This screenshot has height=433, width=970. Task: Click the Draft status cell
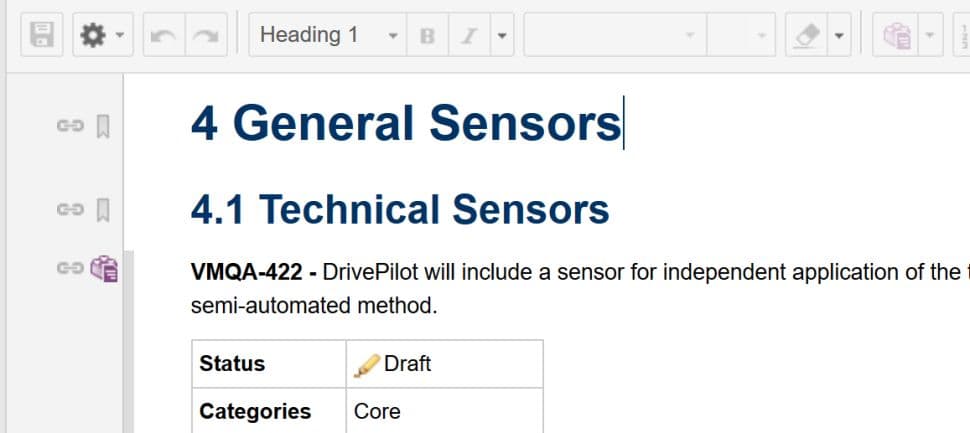tap(444, 363)
